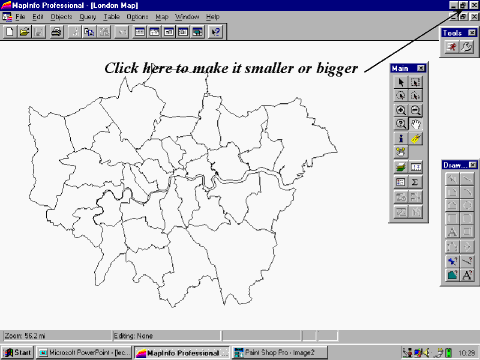
Task: Open the Options menu
Action: click(137, 17)
